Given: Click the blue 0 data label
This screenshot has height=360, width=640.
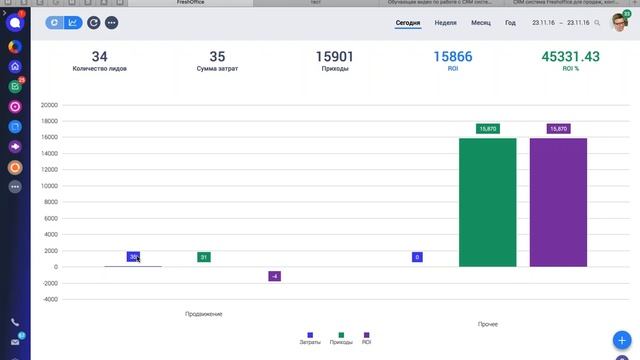Looking at the screenshot, I should tap(417, 257).
